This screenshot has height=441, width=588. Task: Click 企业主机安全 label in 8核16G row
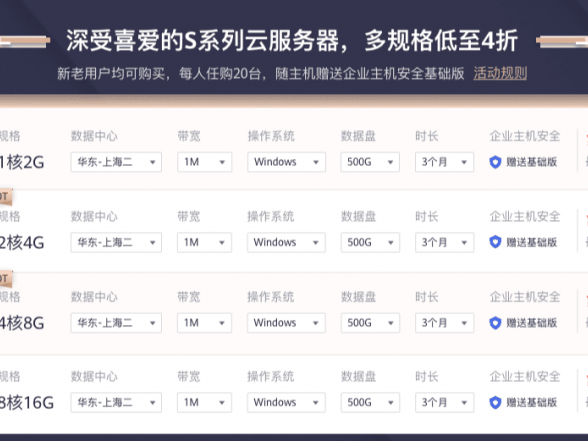pos(525,376)
